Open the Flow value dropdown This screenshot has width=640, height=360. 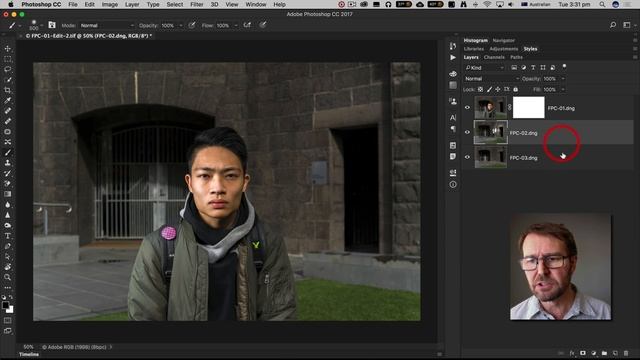(x=236, y=25)
